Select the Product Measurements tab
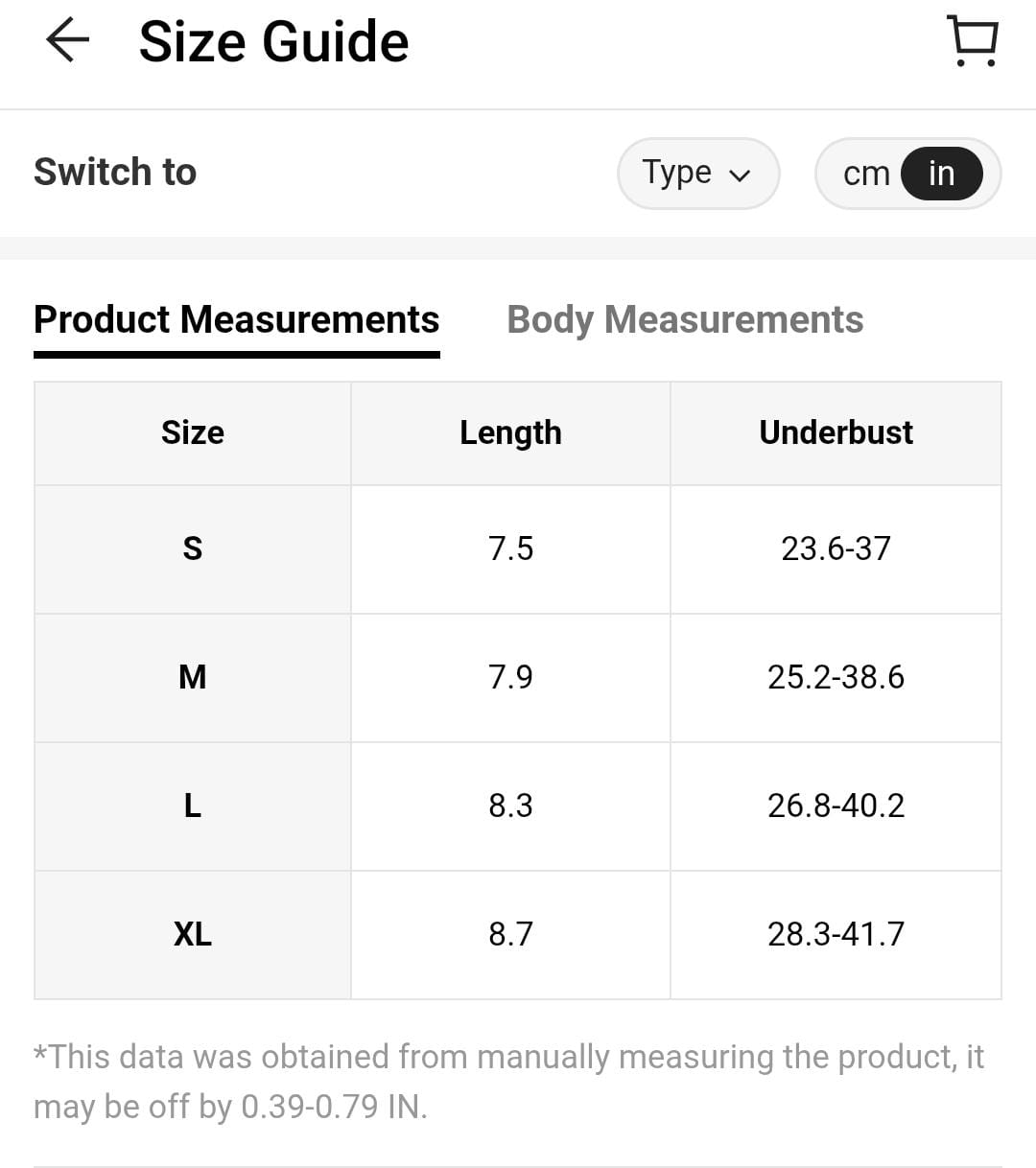 [236, 319]
